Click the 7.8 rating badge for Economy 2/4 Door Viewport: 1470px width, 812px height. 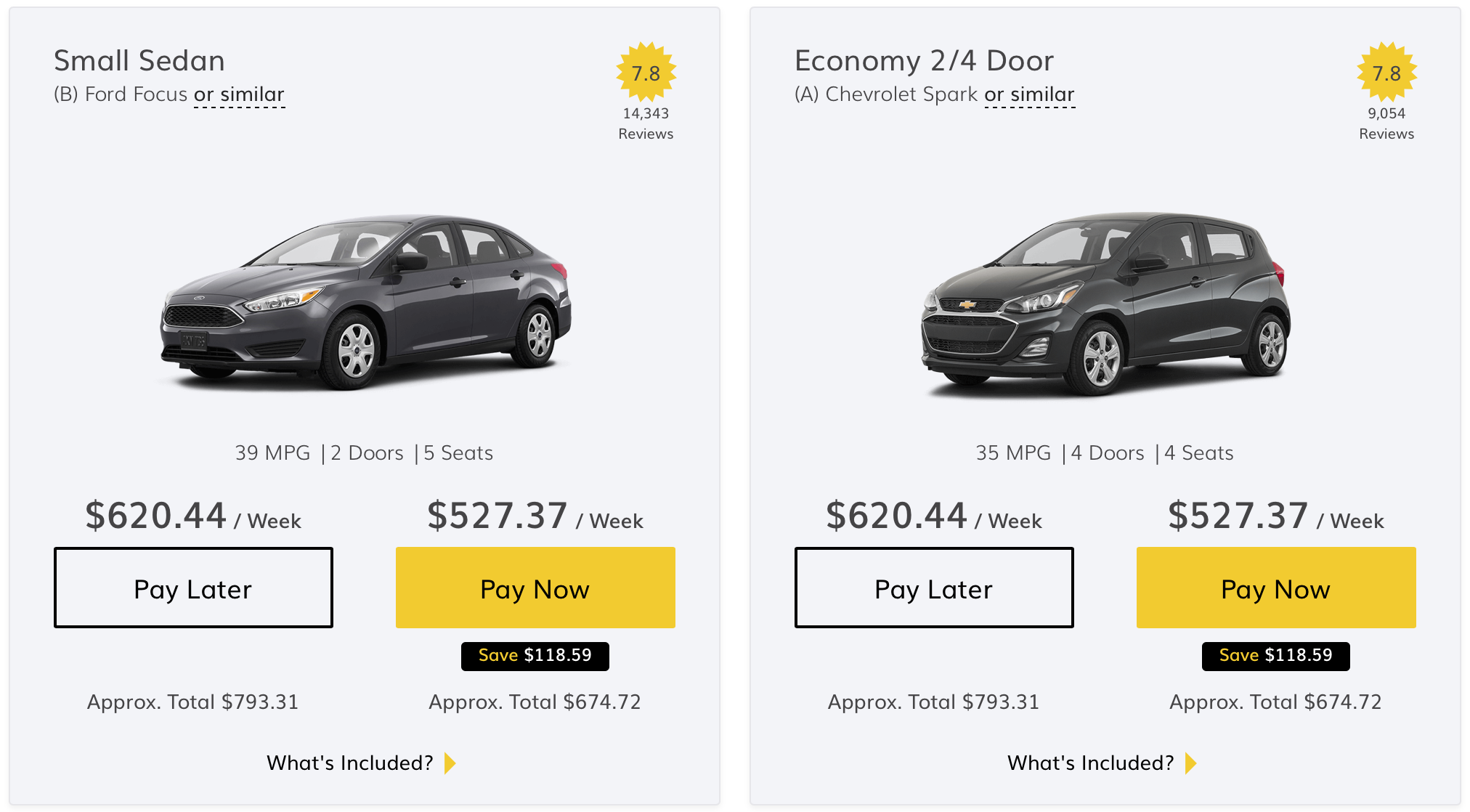1386,73
